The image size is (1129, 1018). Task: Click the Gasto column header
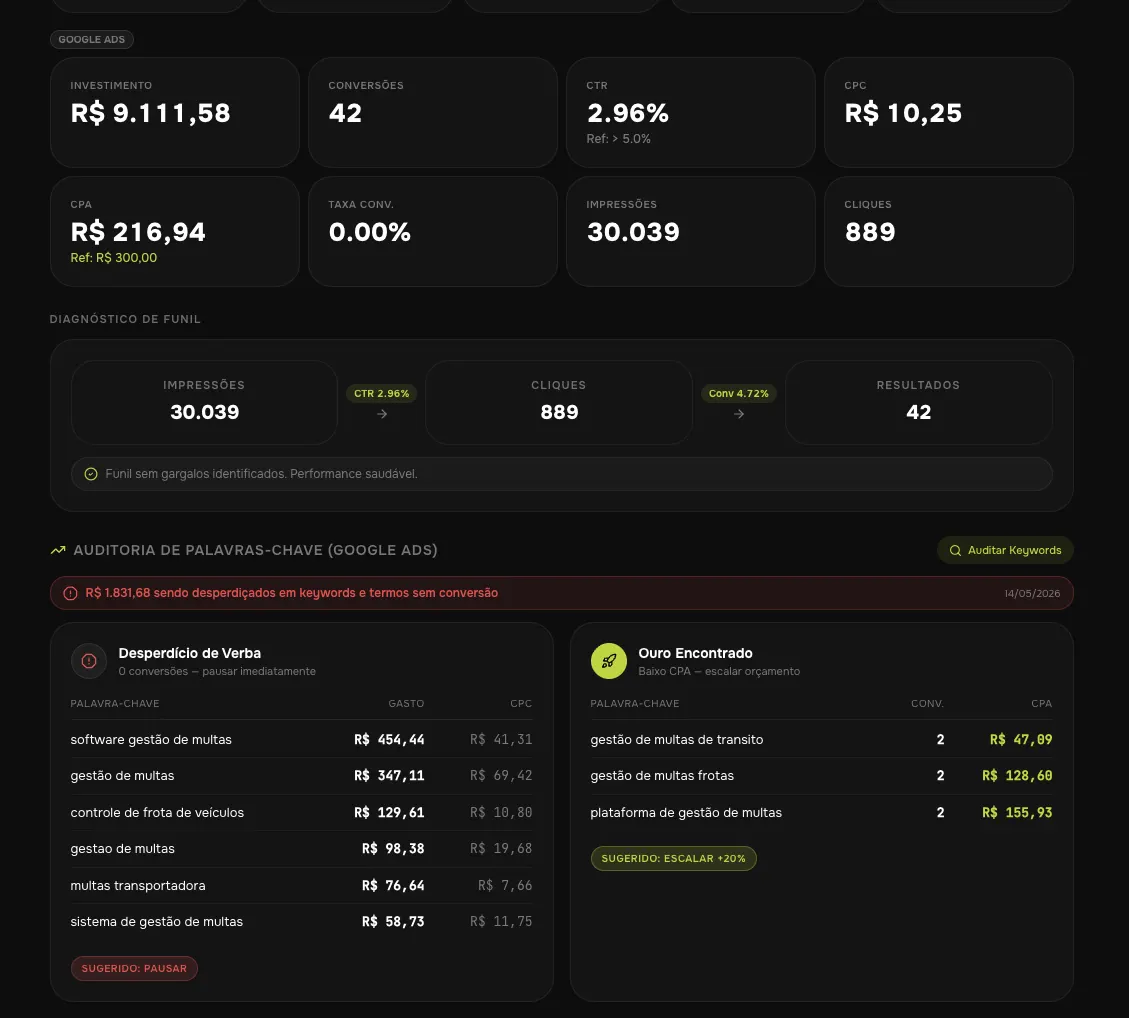pyautogui.click(x=406, y=703)
